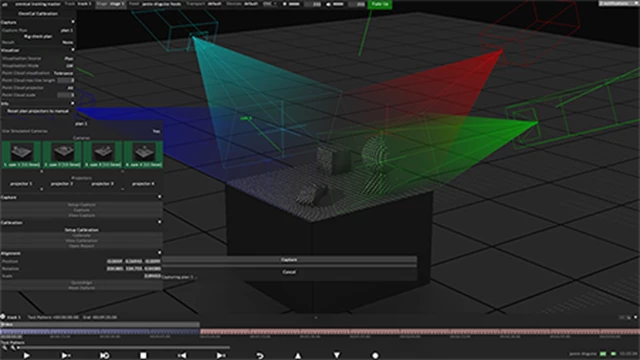Click the upward triangle transport icon
640x360 pixels.
(298, 356)
